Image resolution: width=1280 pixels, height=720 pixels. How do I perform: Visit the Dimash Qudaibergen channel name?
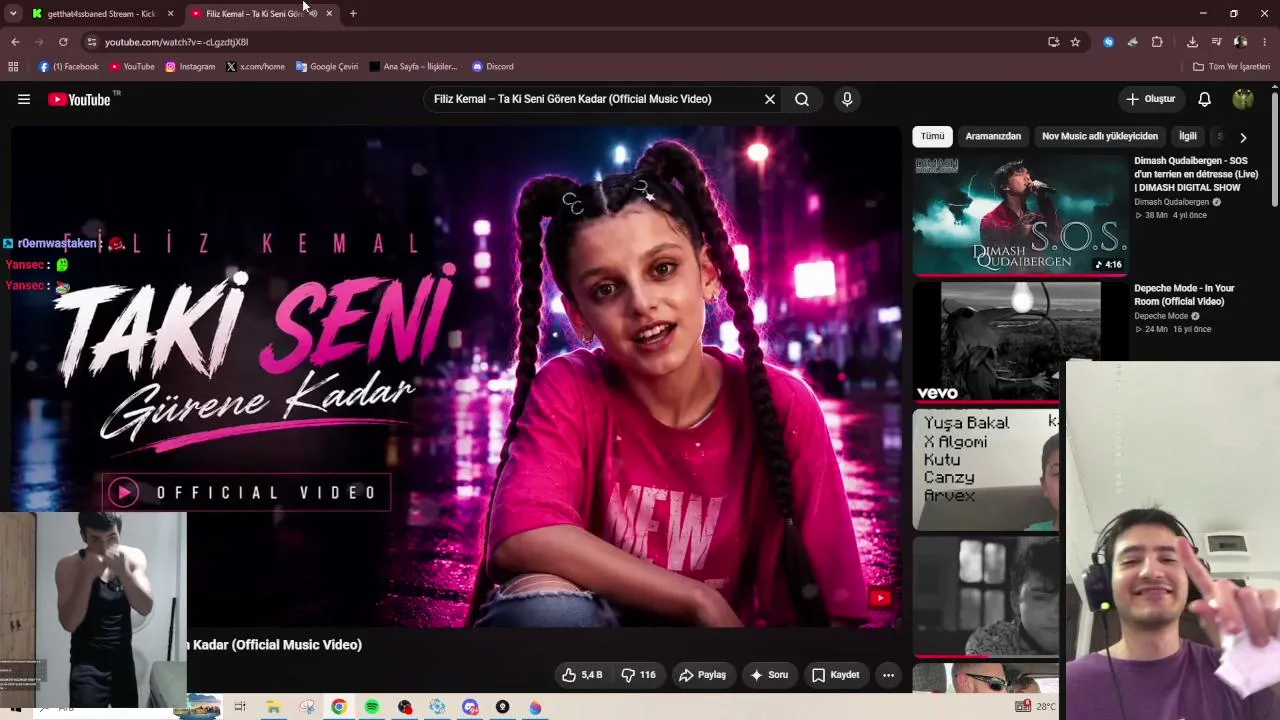pyautogui.click(x=1171, y=202)
